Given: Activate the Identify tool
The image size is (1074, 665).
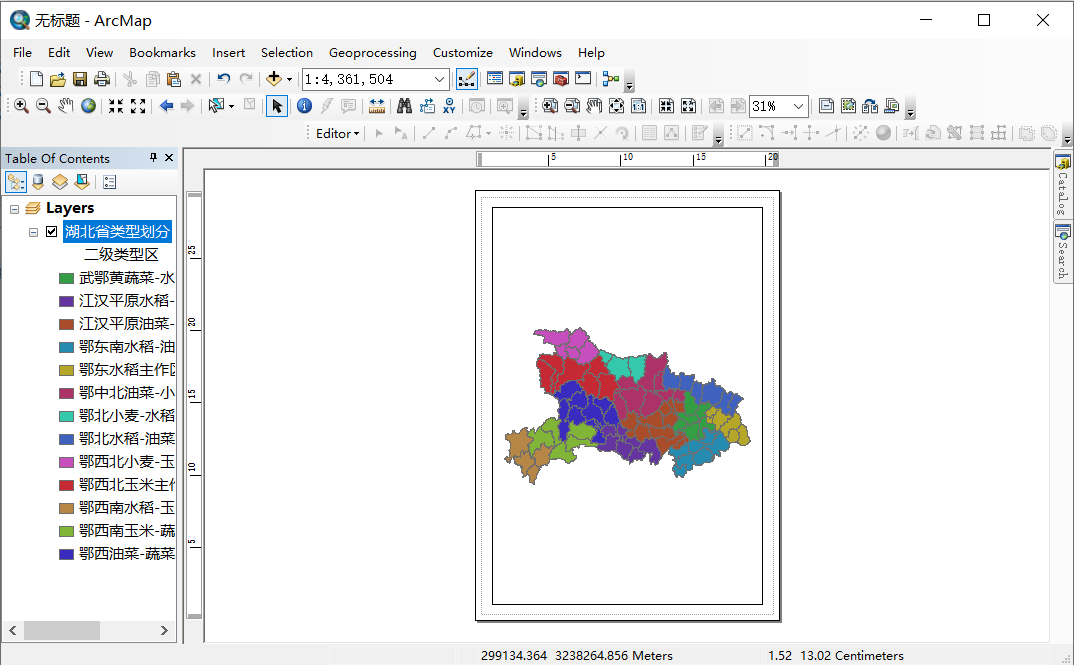Looking at the screenshot, I should coord(305,105).
